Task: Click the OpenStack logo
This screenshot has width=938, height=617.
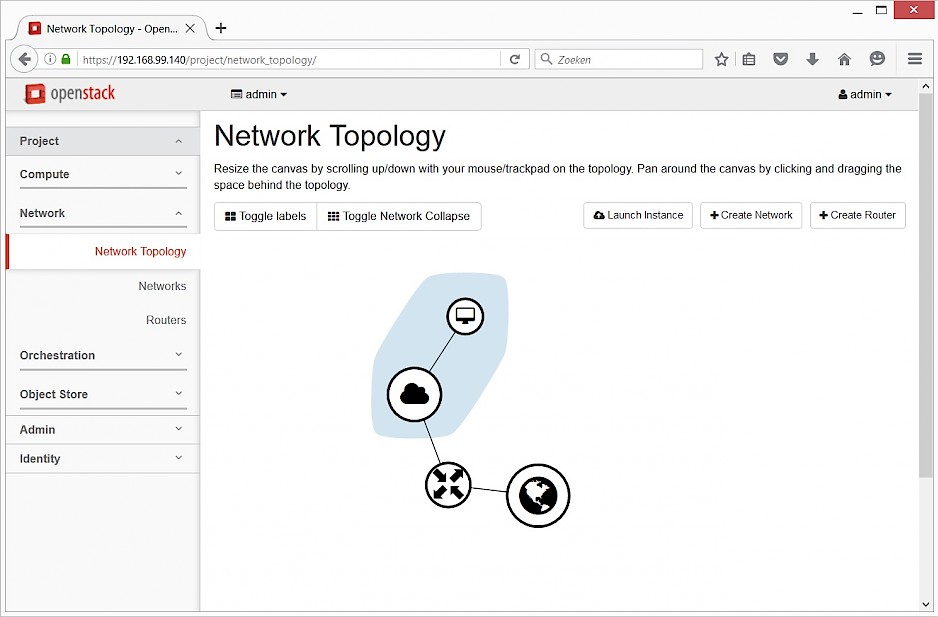Action: coord(70,94)
